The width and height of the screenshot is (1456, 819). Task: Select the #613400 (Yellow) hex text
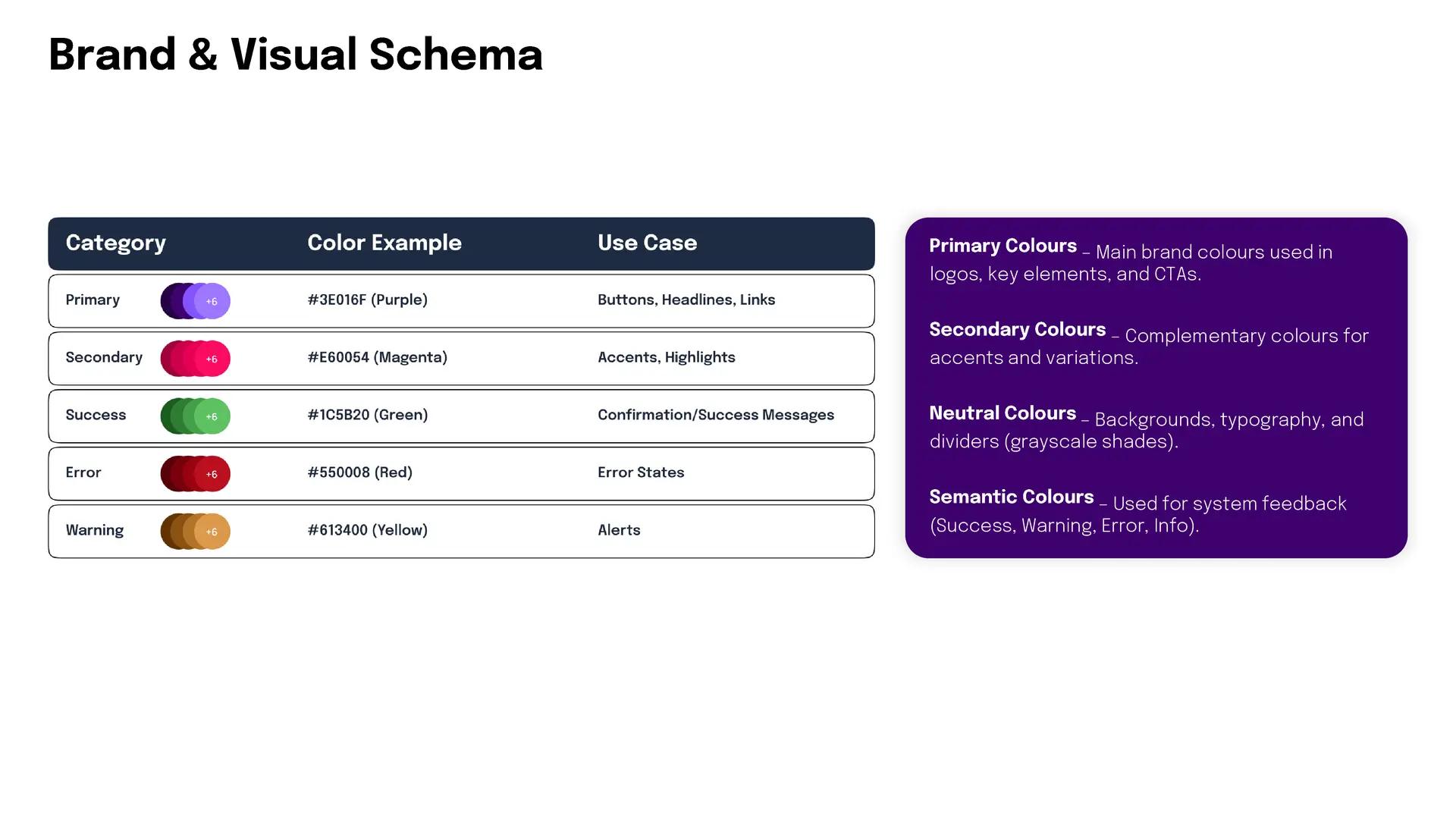[368, 531]
